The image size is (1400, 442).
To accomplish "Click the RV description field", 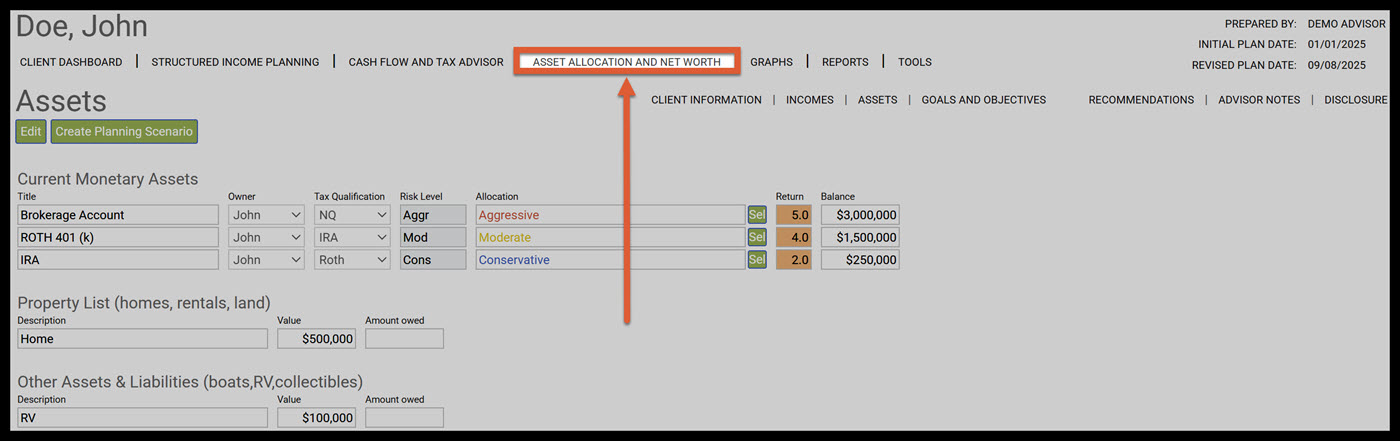I will (x=143, y=418).
